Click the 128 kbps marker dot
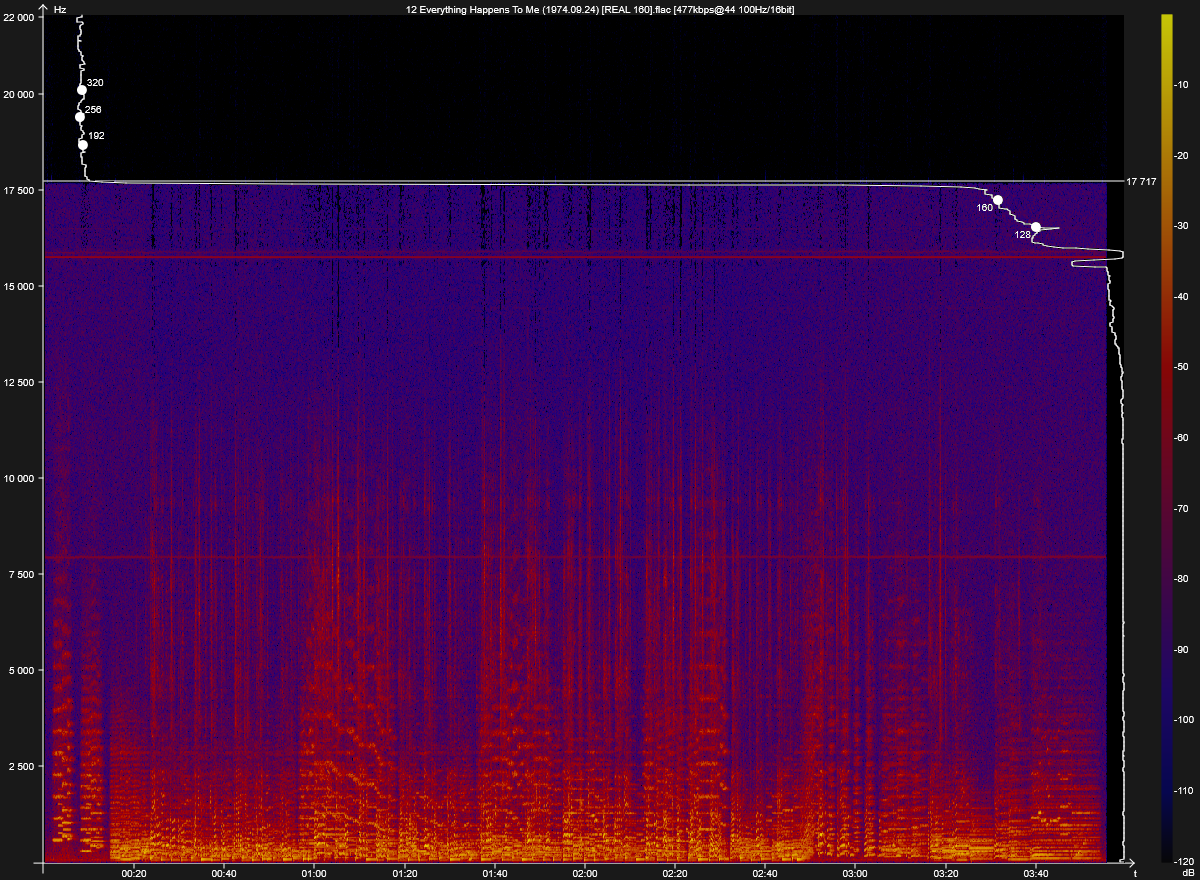This screenshot has height=880, width=1200. pyautogui.click(x=1036, y=227)
